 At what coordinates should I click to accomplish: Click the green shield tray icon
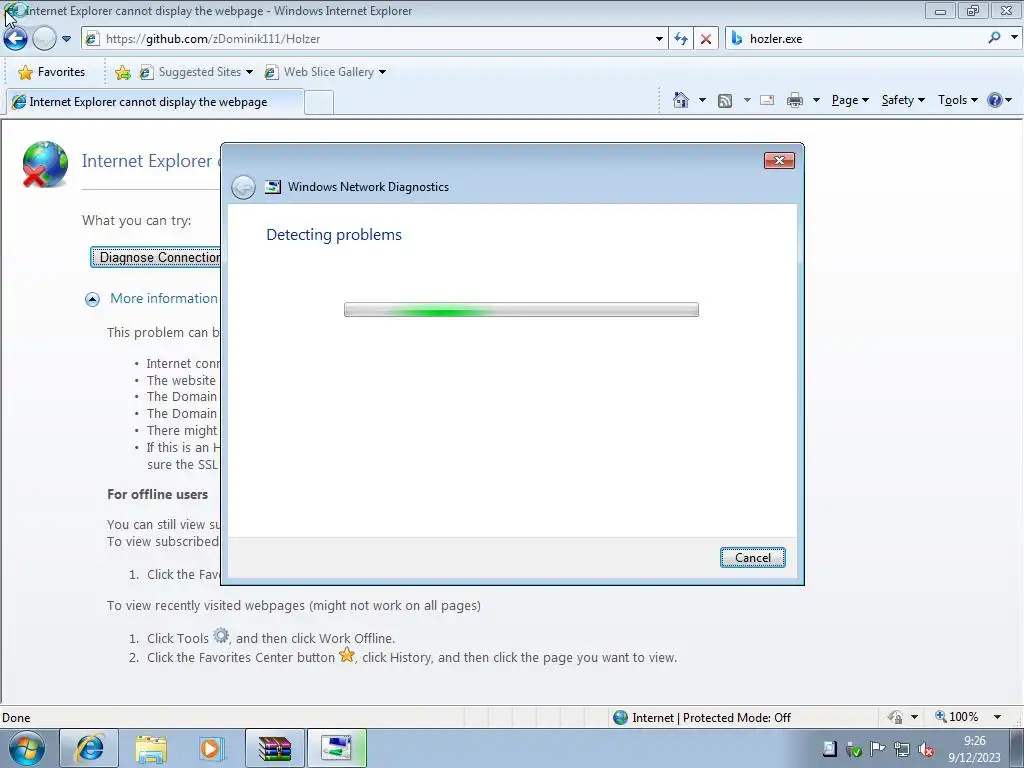pos(854,749)
